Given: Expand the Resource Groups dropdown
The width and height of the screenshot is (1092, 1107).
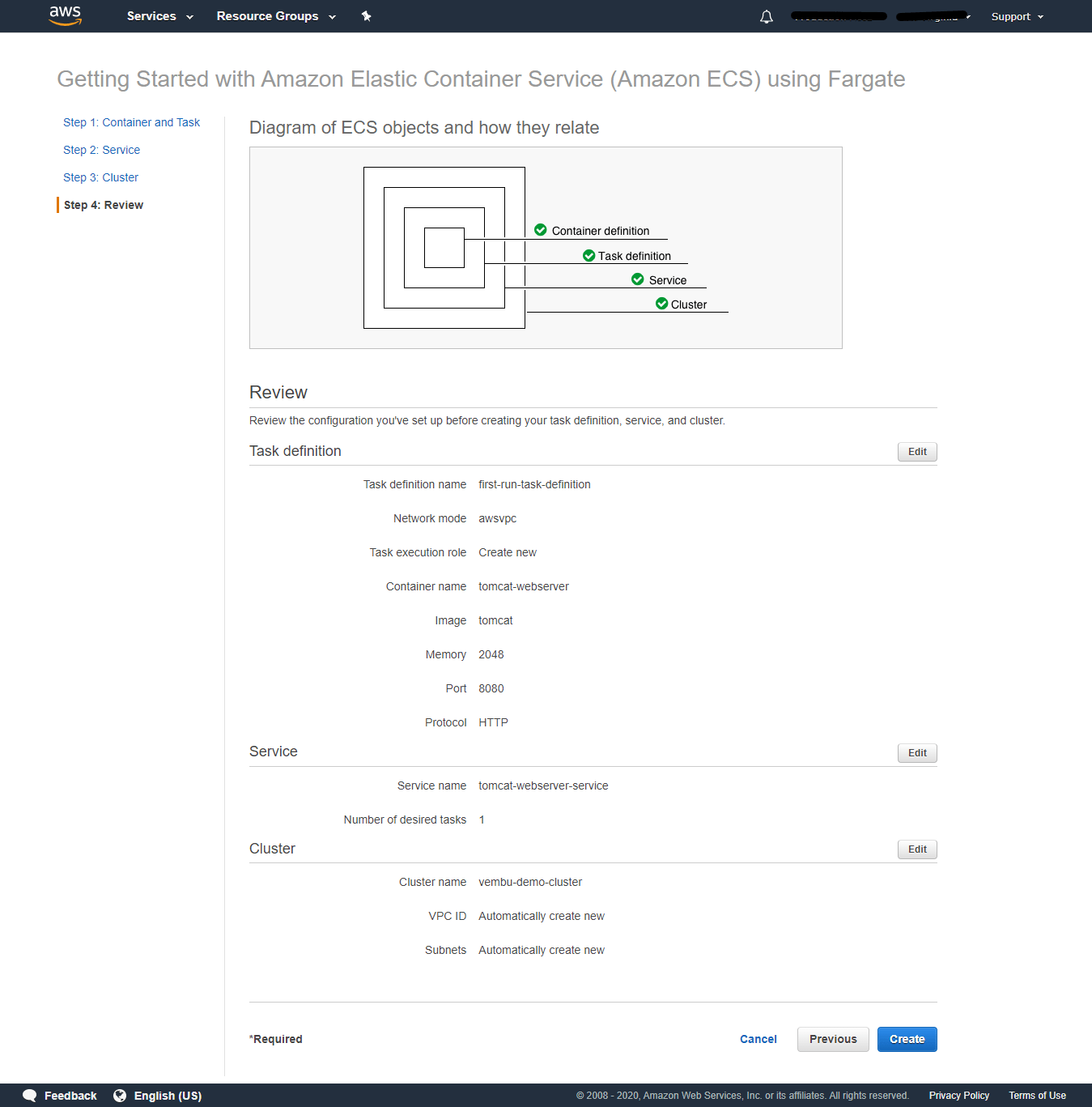Looking at the screenshot, I should click(276, 16).
